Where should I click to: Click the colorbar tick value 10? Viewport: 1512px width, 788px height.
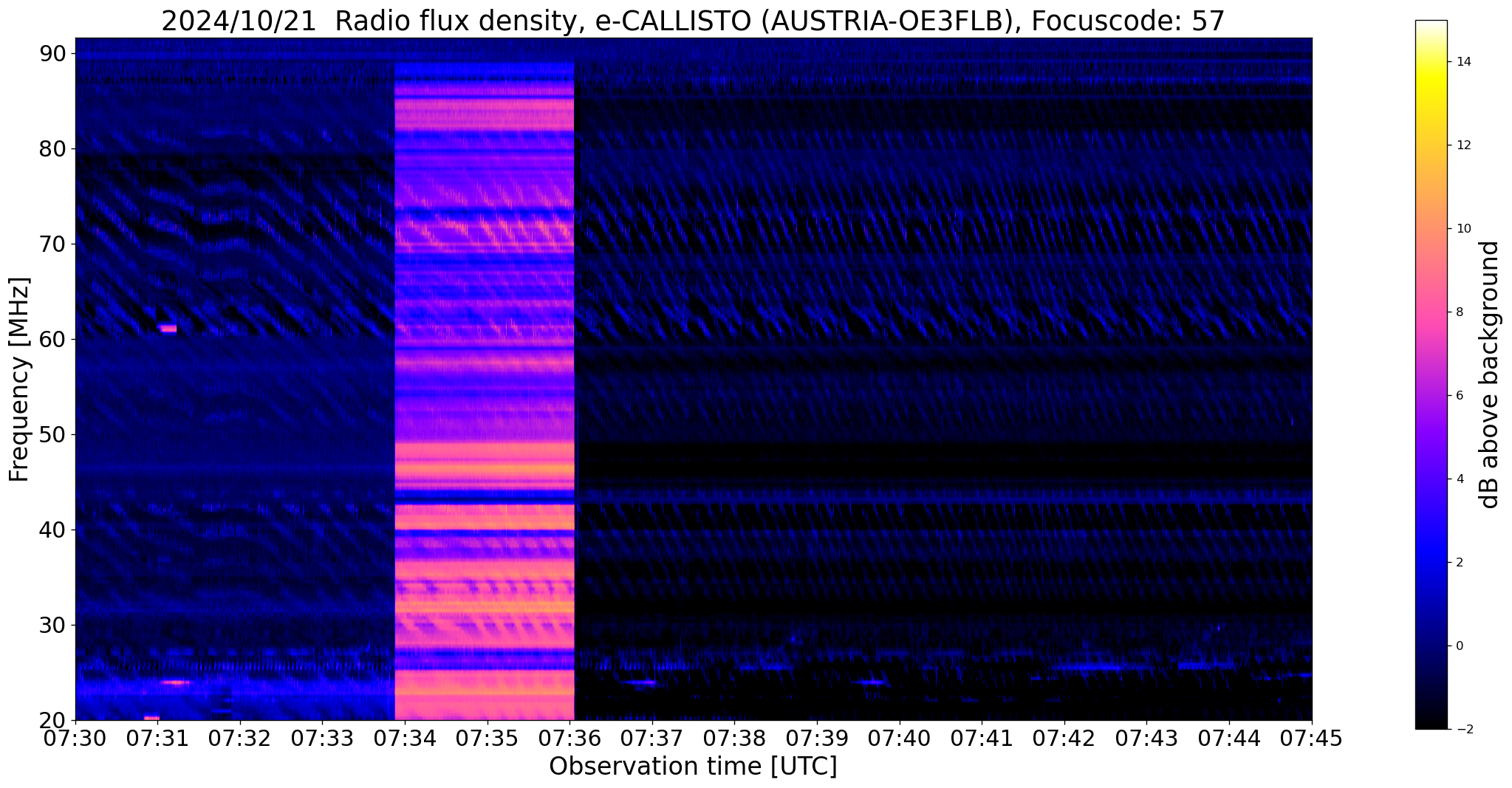tap(1463, 228)
